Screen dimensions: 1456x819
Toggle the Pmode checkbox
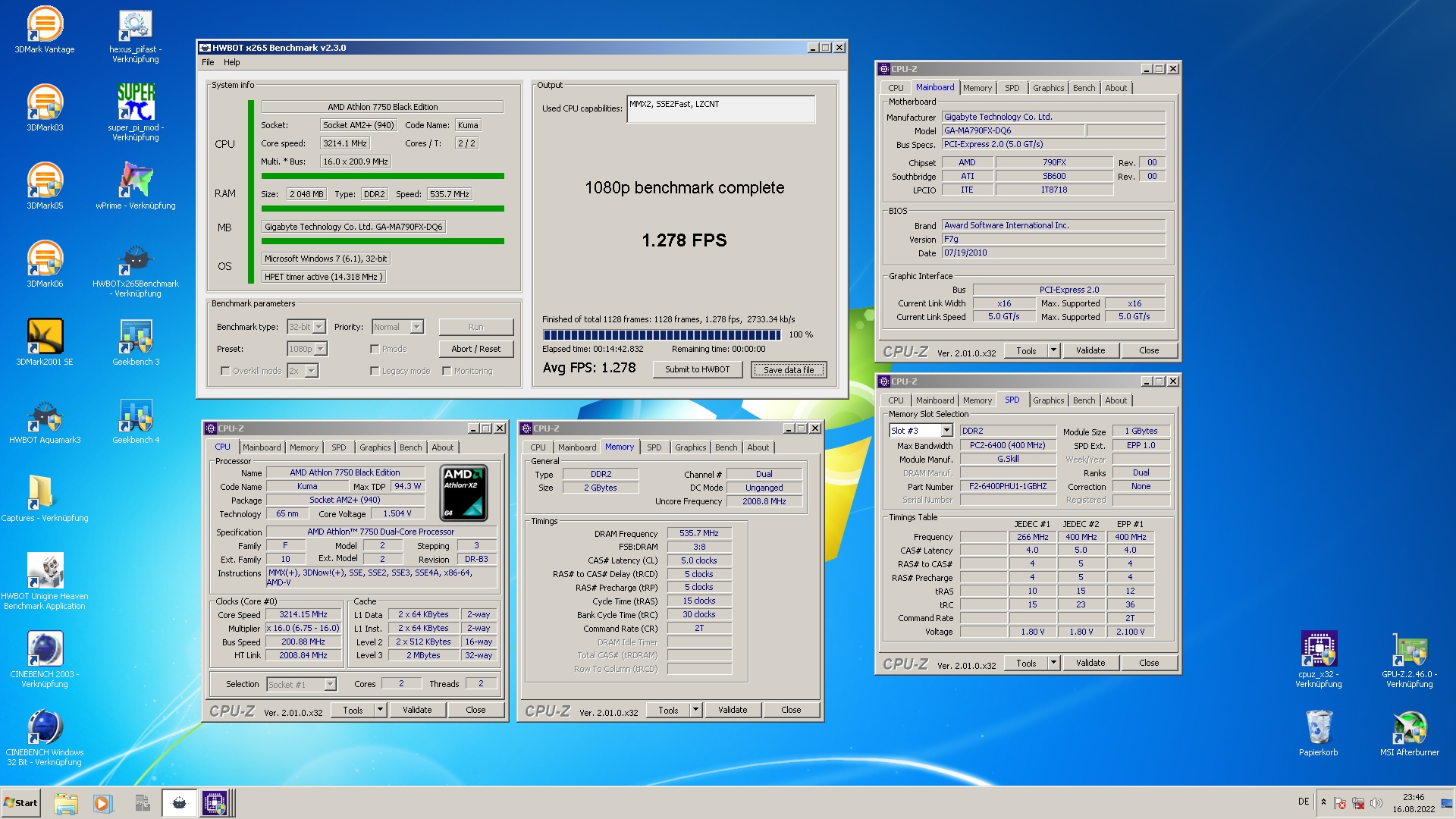[x=375, y=349]
